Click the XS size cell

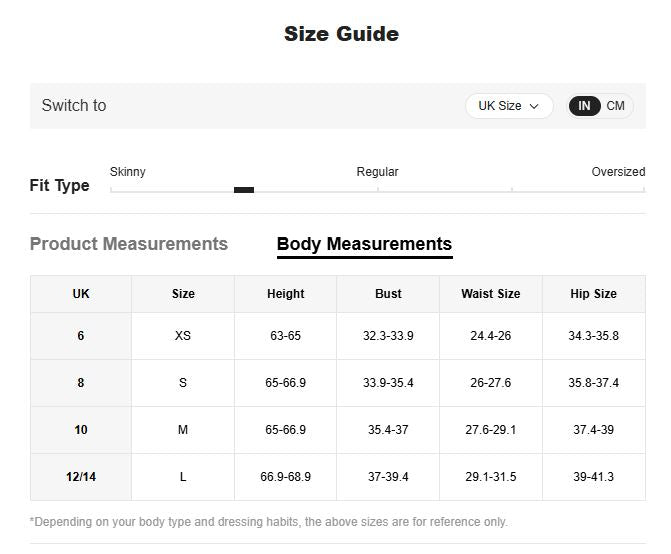click(x=183, y=336)
